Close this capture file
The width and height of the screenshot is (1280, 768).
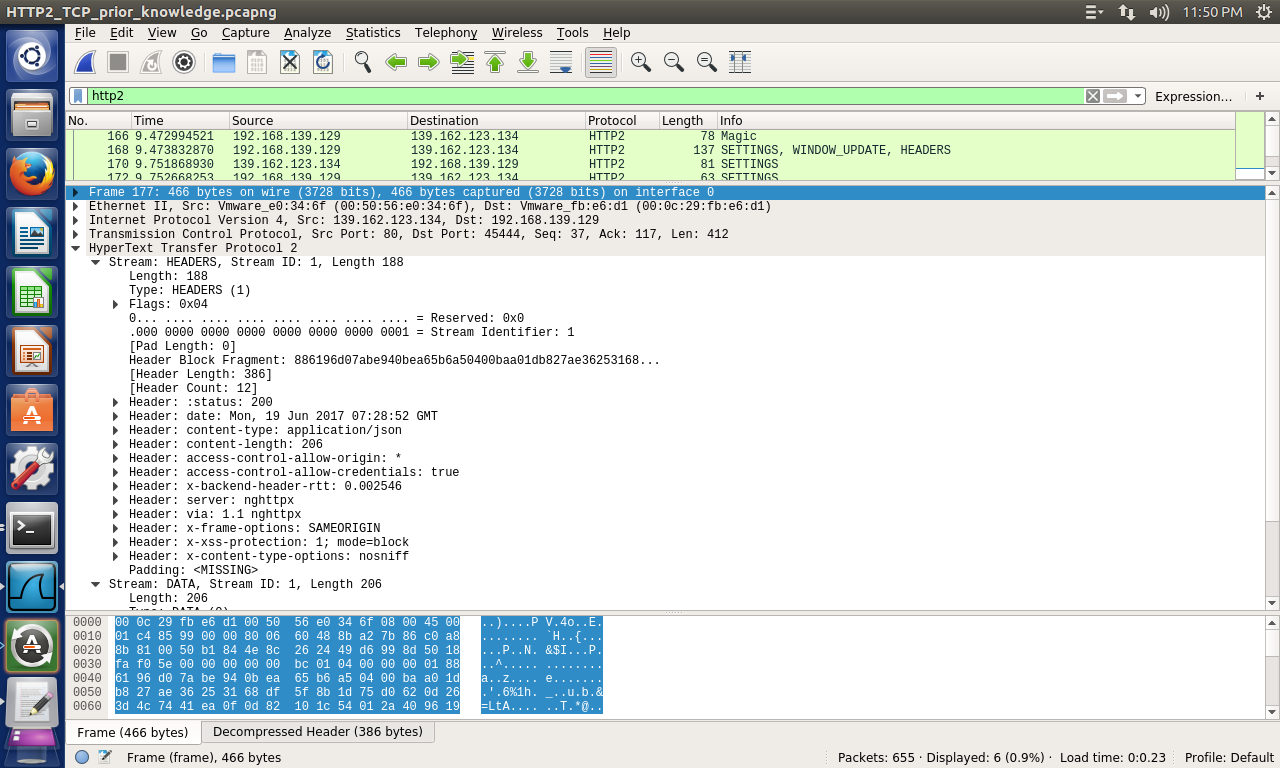290,62
